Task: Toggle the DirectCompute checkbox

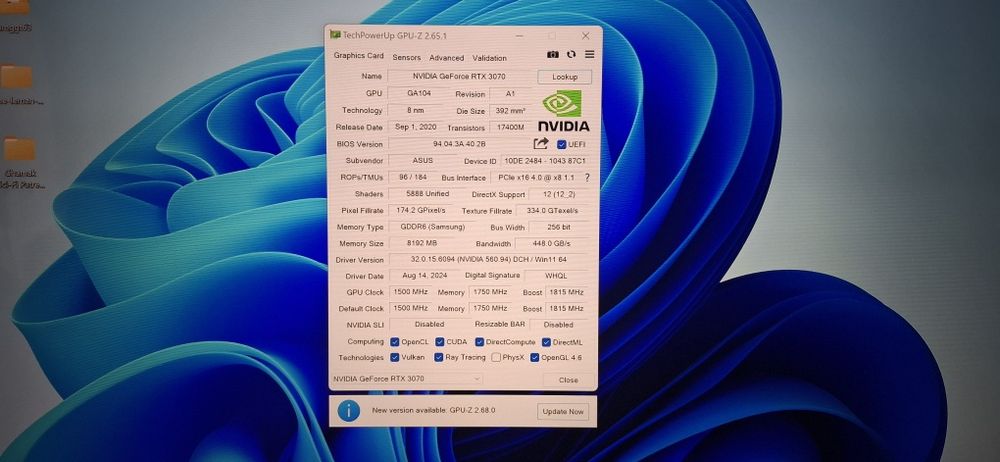Action: (x=480, y=342)
